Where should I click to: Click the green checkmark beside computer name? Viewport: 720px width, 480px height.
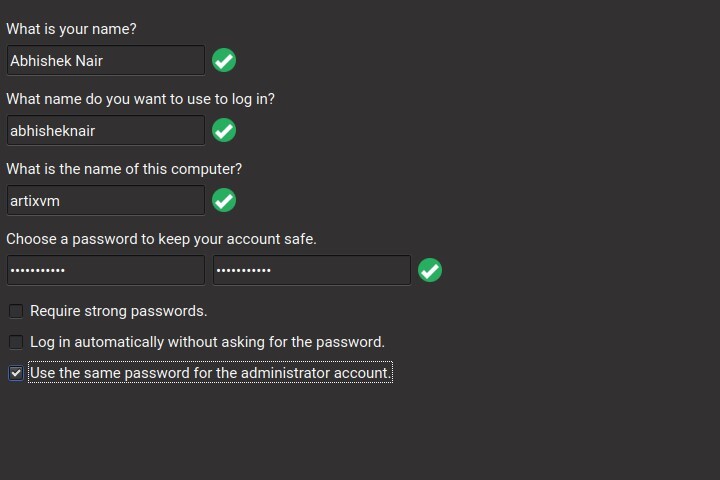(x=224, y=200)
